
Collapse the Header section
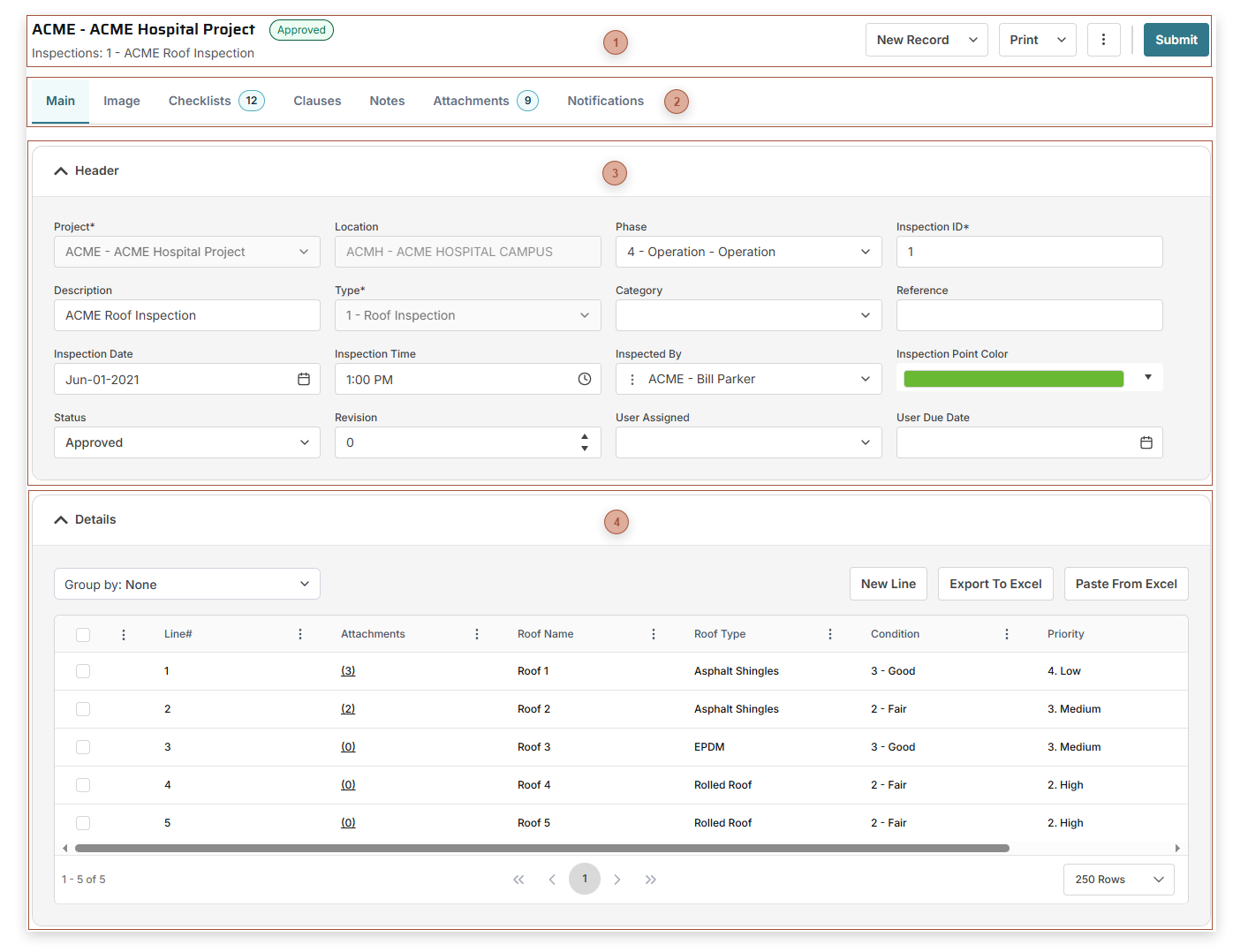[61, 171]
